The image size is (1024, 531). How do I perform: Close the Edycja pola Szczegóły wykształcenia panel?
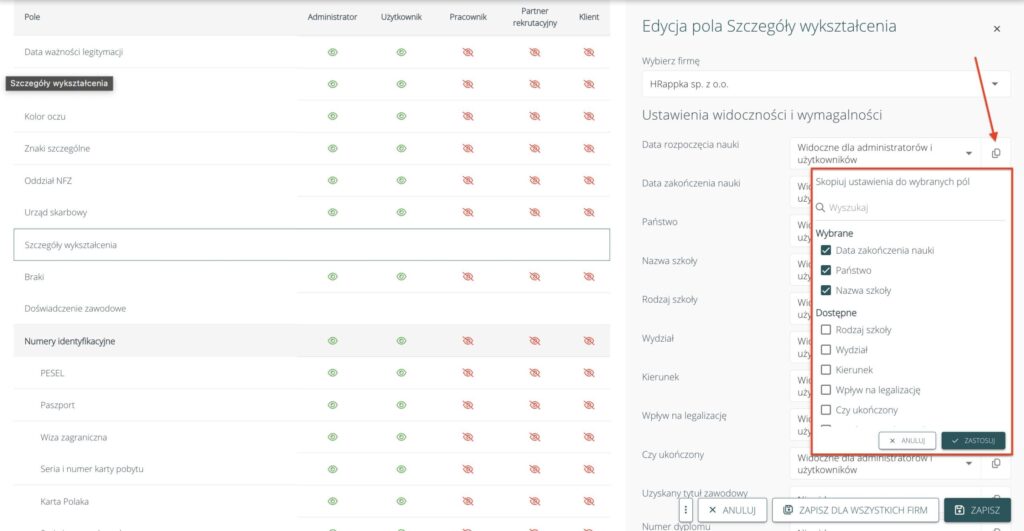996,29
